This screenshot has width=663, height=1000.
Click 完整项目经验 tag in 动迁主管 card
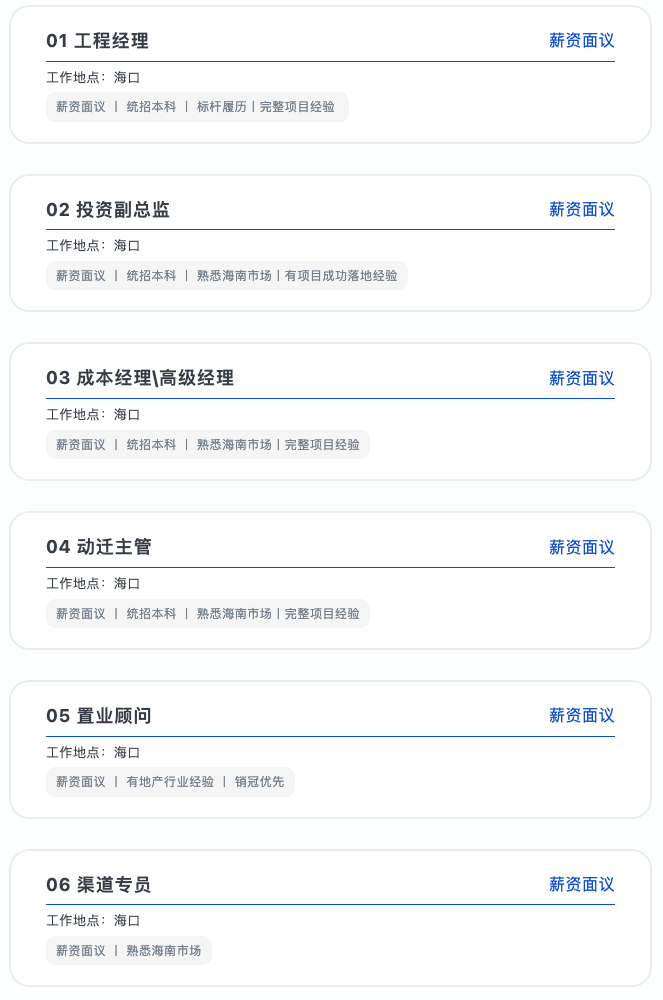pos(322,614)
